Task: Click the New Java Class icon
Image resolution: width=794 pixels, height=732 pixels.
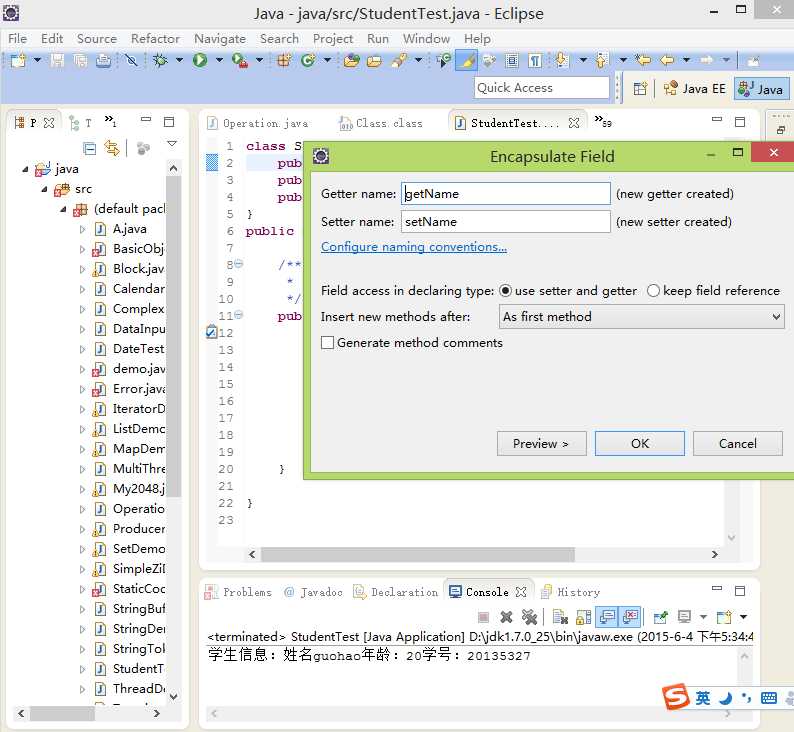Action: 308,61
